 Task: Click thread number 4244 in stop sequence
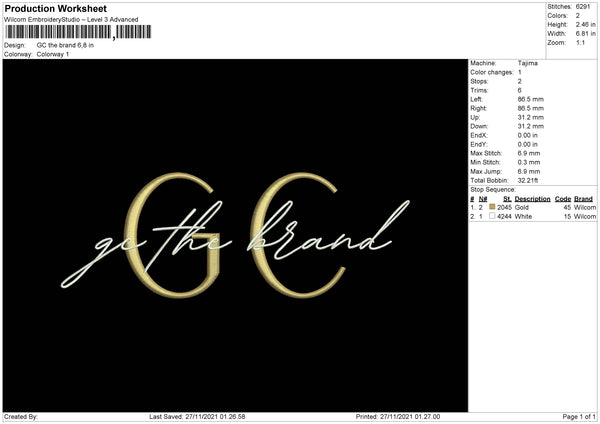point(504,217)
